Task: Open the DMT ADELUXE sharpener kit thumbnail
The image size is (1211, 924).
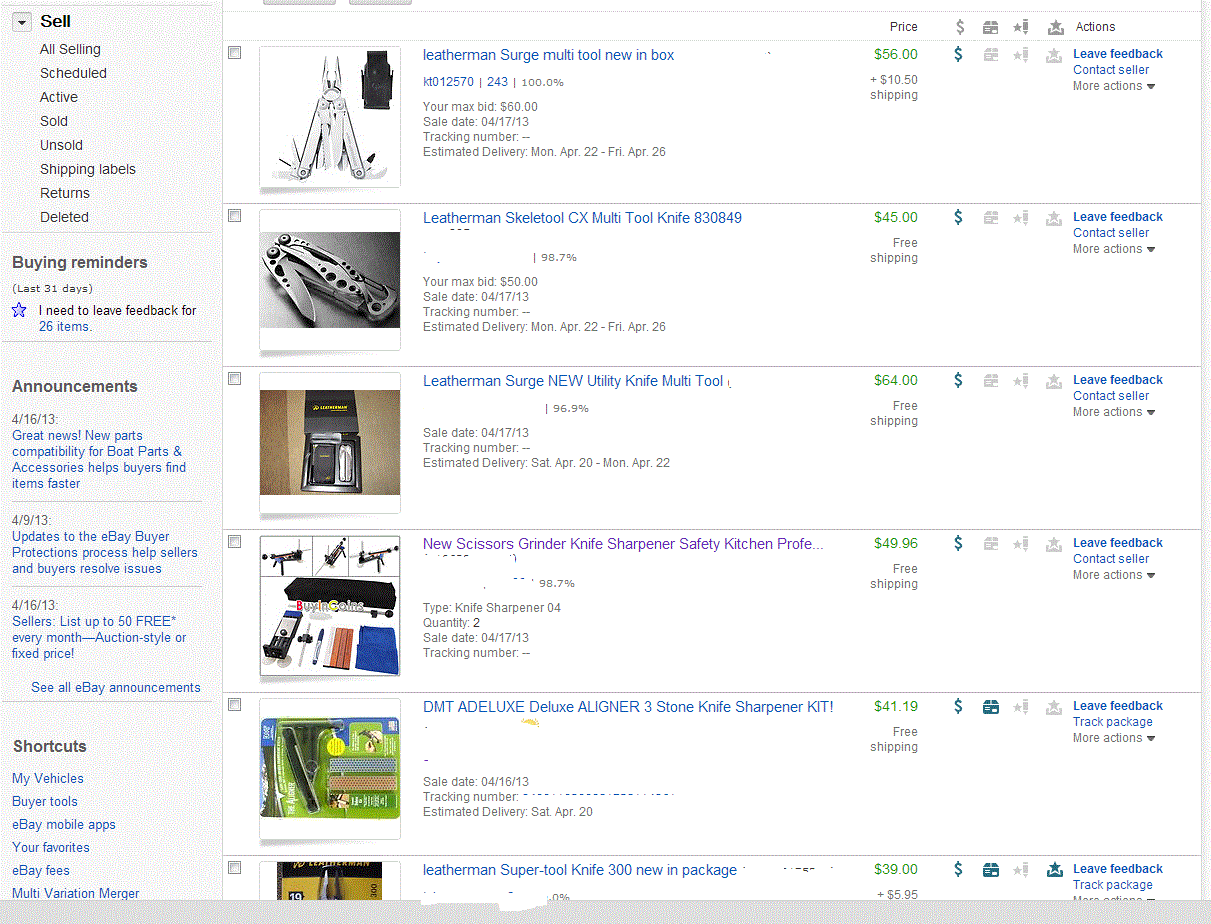Action: click(330, 769)
